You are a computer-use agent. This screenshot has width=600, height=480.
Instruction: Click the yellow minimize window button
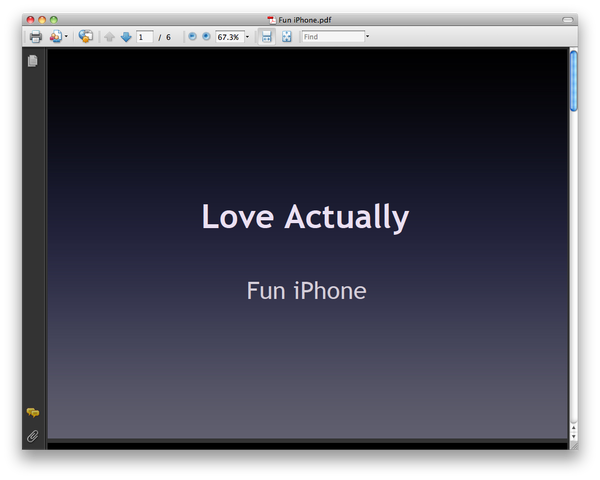[42, 20]
